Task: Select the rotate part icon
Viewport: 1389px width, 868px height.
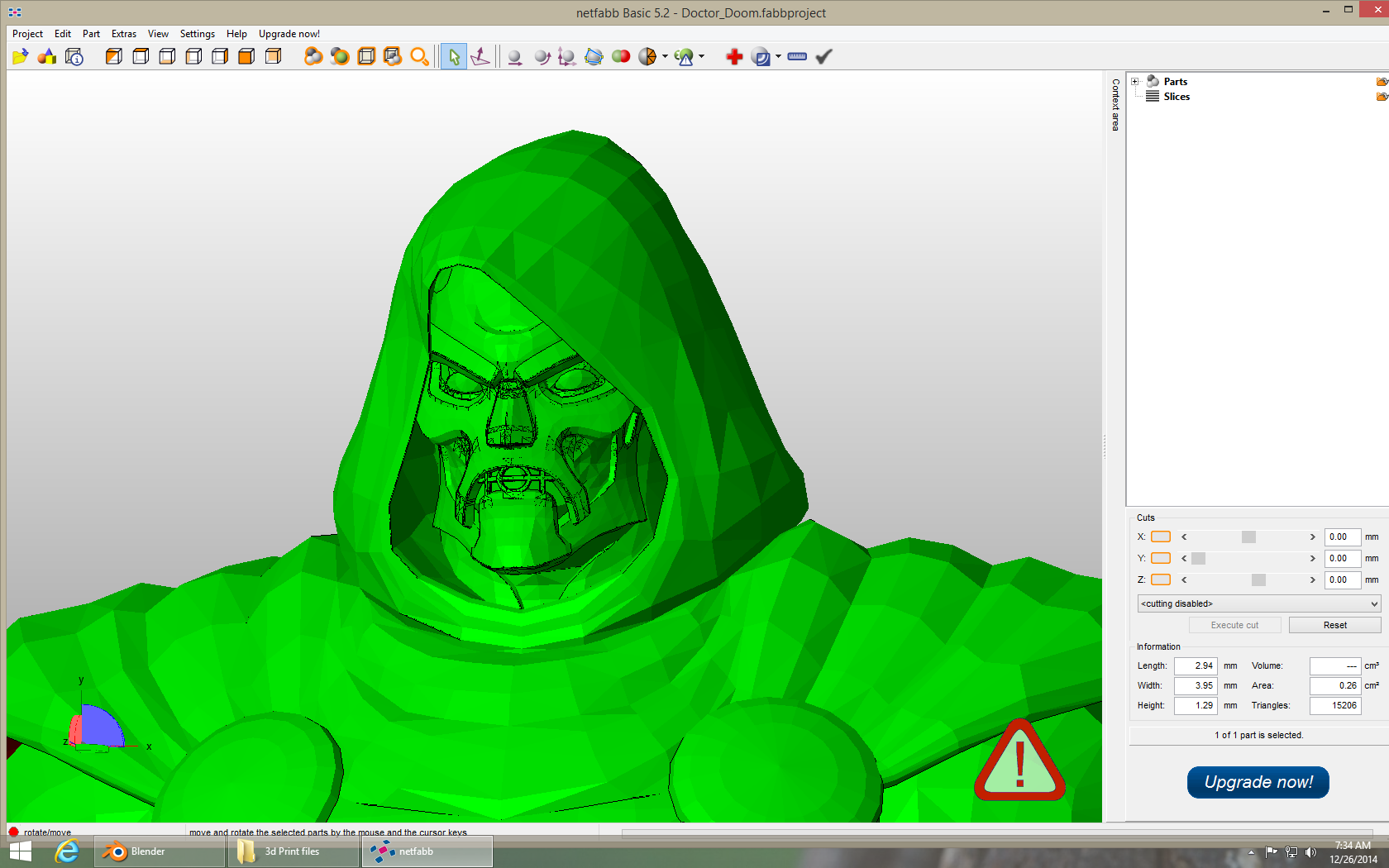Action: click(x=542, y=56)
